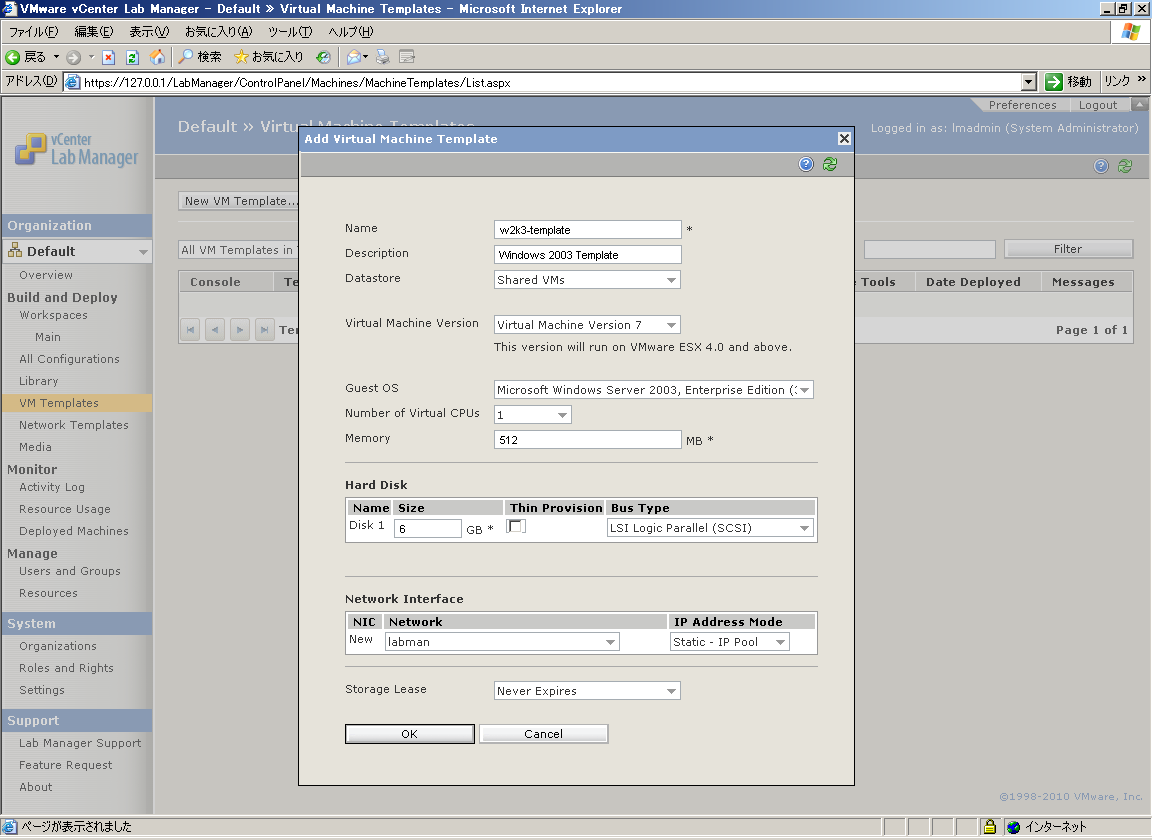Open the Help (ヘルプ) menu
1152x840 pixels.
point(350,32)
